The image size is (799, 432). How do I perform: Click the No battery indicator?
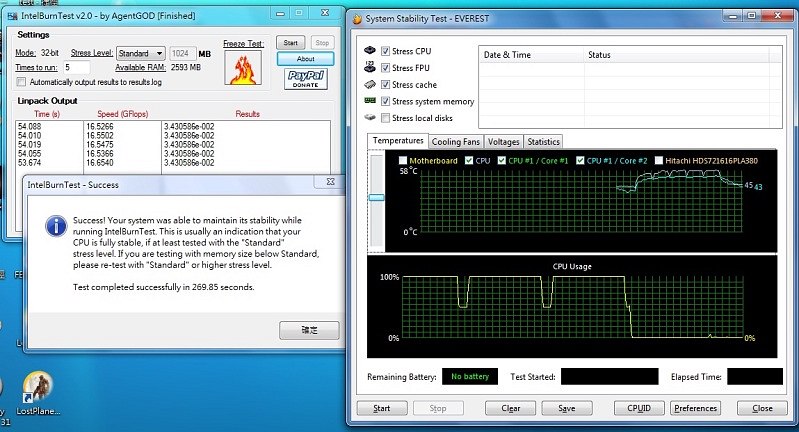469,376
